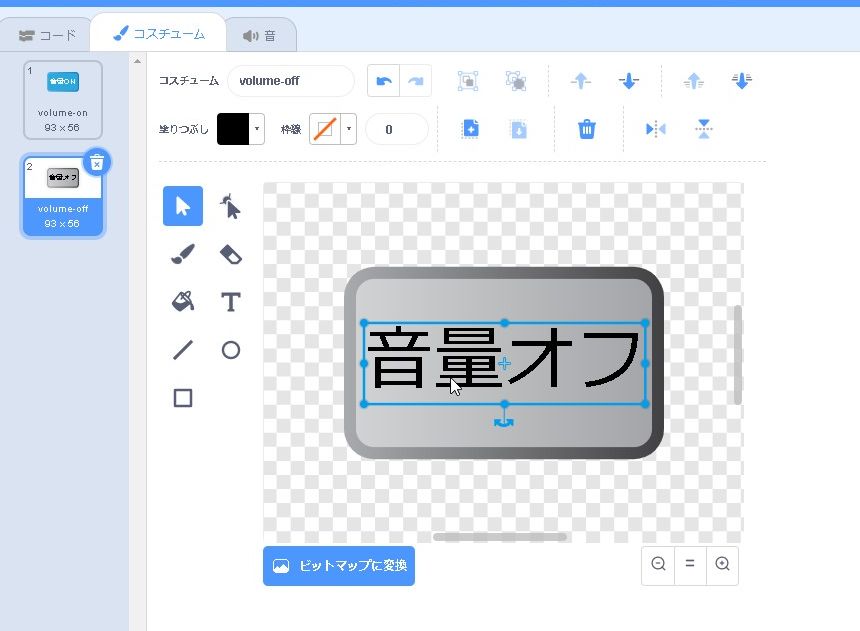
Task: Switch to the 音 tab
Action: 259,35
